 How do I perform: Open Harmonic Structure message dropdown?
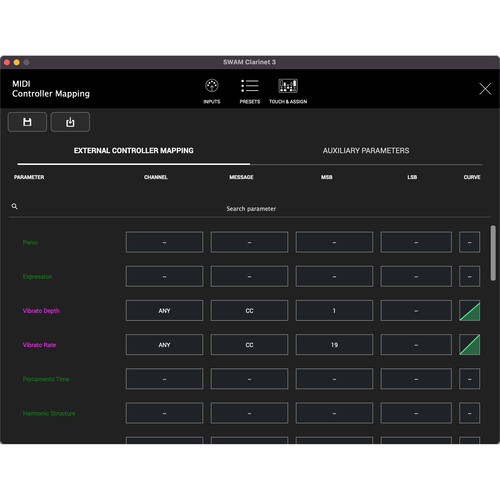click(249, 413)
